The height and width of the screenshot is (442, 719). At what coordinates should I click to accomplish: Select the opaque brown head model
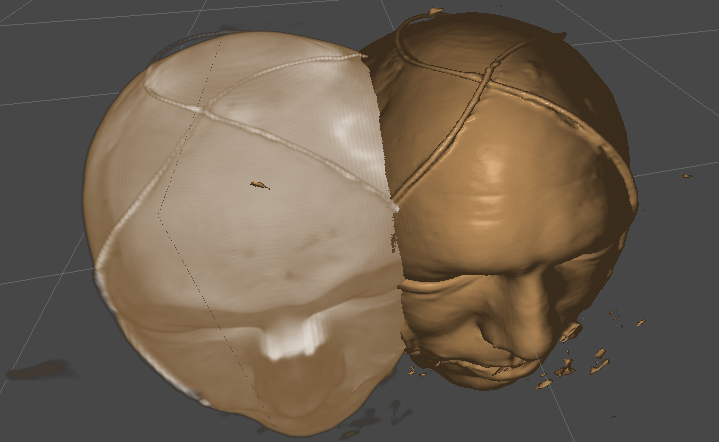click(x=500, y=202)
